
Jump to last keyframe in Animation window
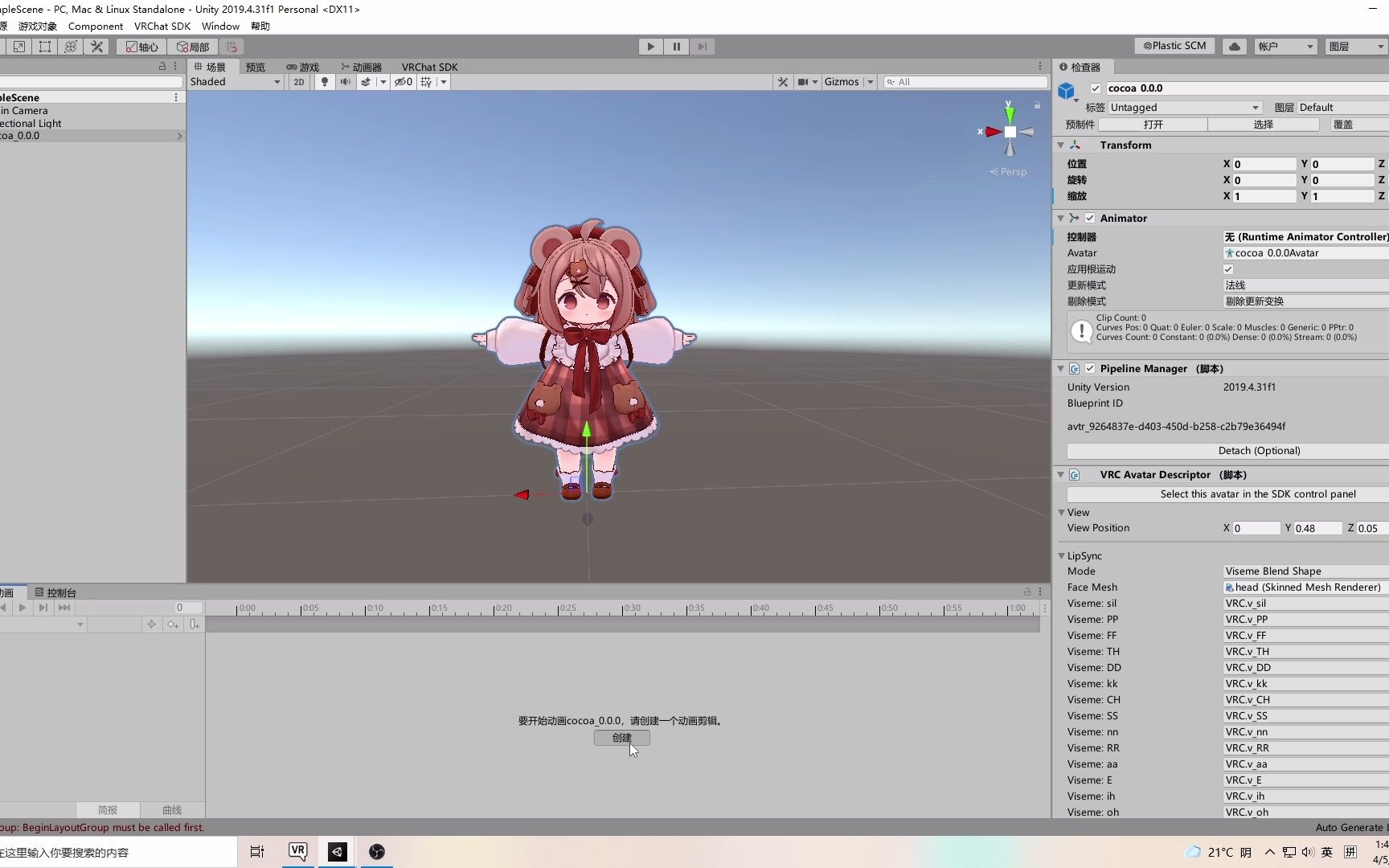tap(64, 608)
